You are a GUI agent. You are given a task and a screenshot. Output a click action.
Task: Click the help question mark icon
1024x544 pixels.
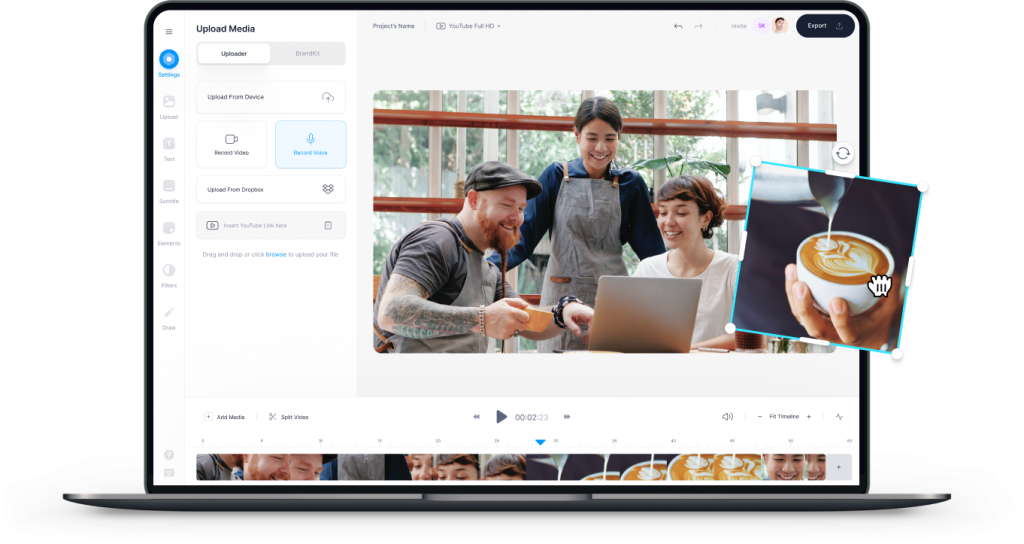pos(169,455)
